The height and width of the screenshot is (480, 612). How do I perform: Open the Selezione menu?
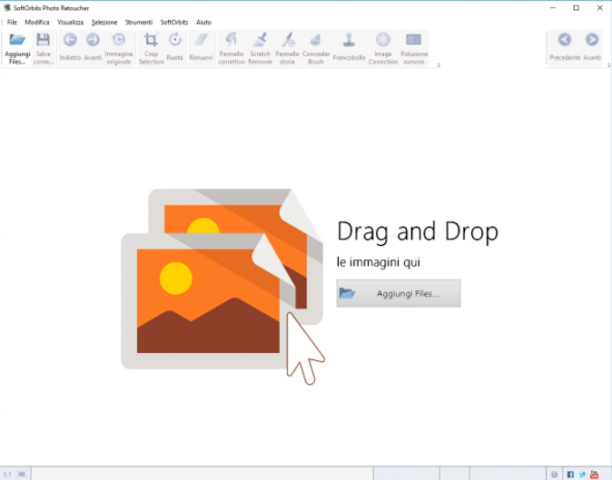105,22
